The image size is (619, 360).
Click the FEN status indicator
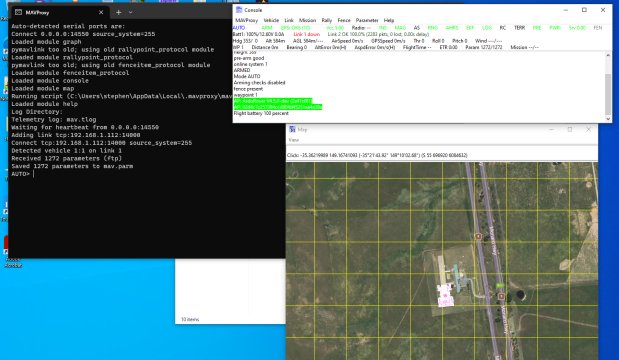598,28
